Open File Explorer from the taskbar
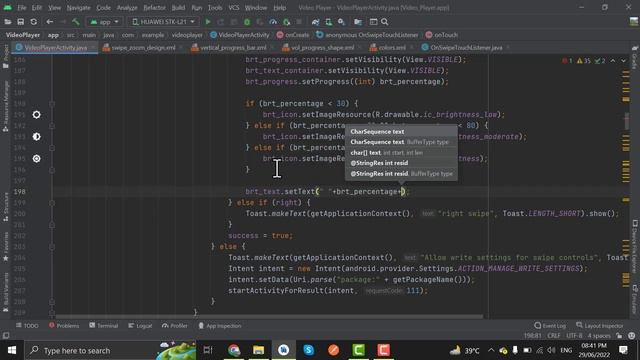 click(258, 350)
